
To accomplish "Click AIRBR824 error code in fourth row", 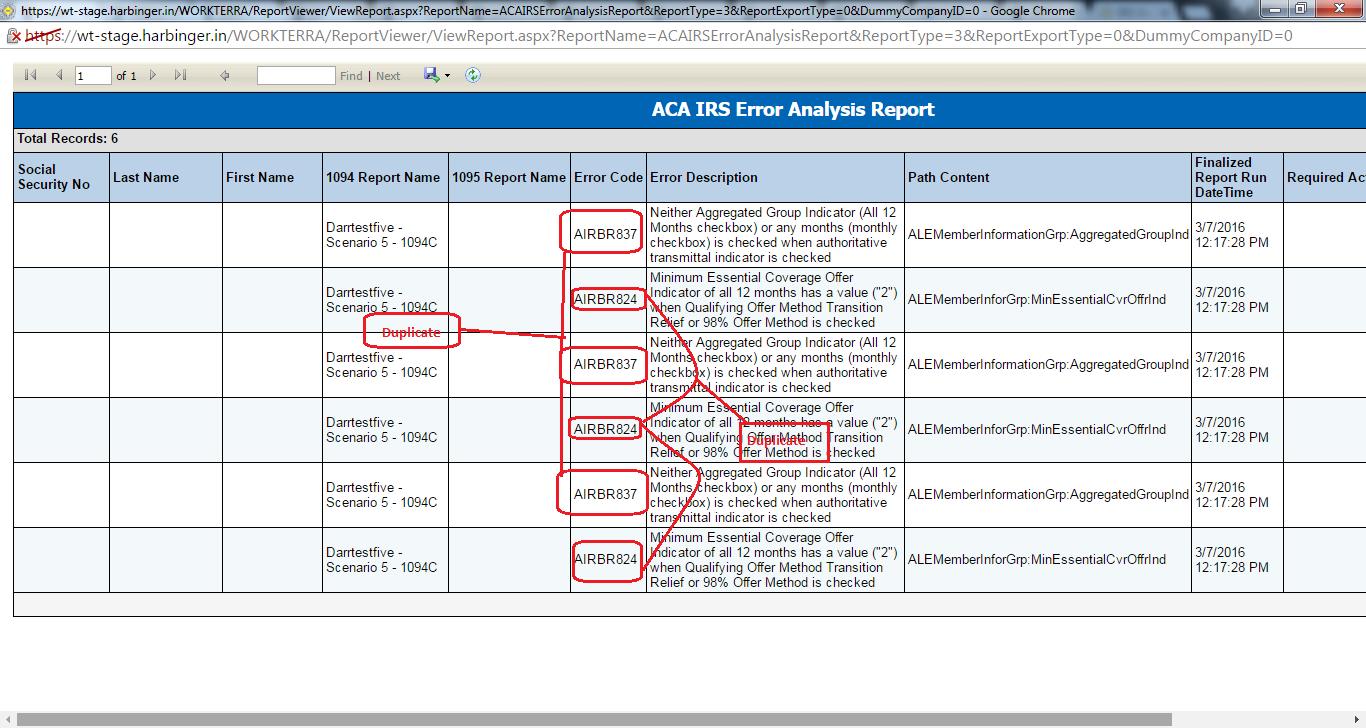I will (x=605, y=429).
